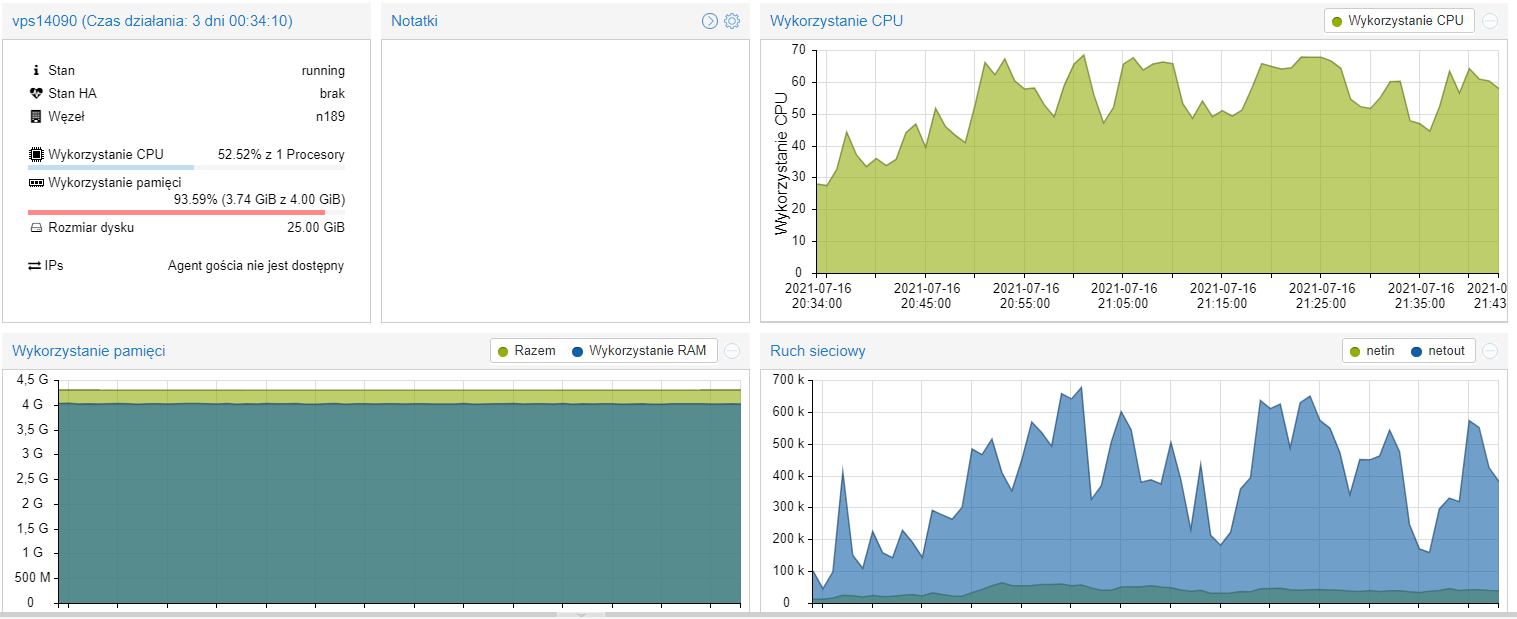
Task: Click the building icon beside Węzeł
Action: (37, 116)
